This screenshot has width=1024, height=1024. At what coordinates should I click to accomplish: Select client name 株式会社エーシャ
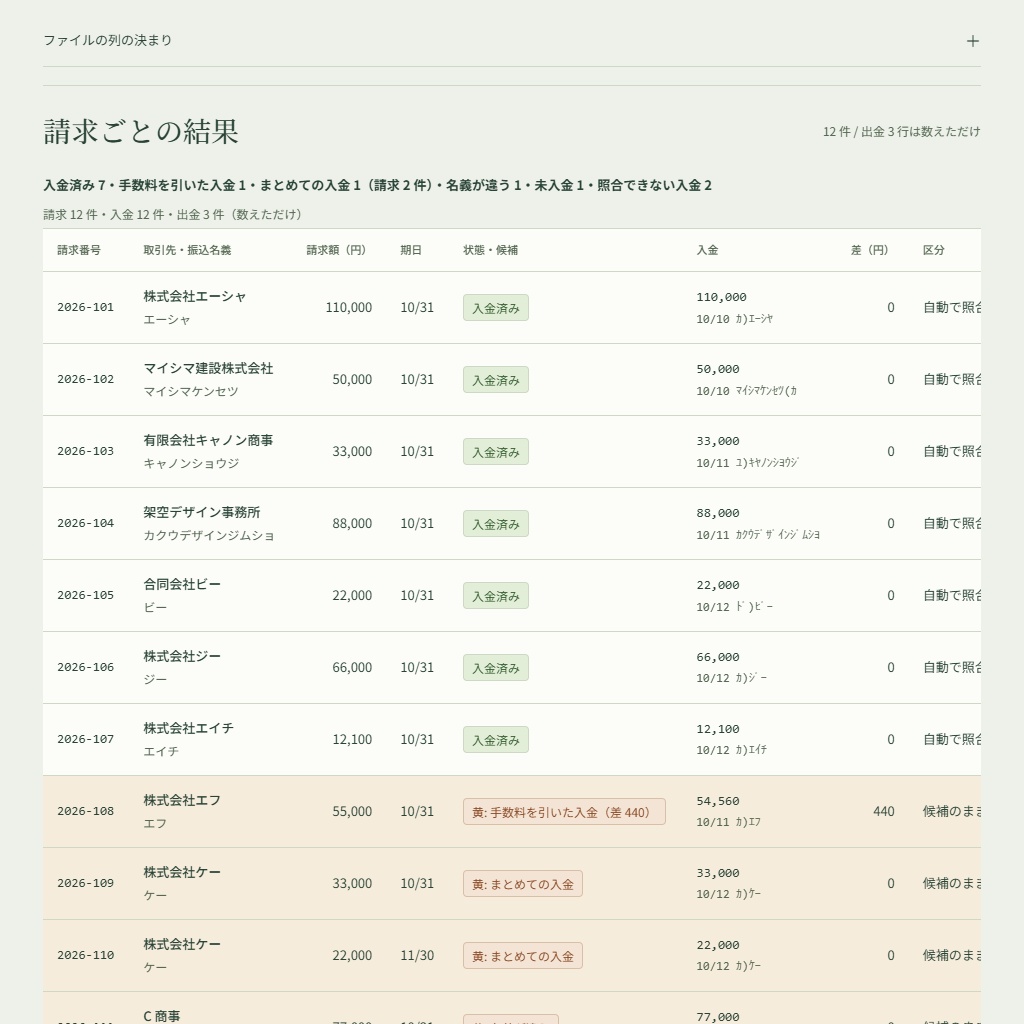point(195,296)
